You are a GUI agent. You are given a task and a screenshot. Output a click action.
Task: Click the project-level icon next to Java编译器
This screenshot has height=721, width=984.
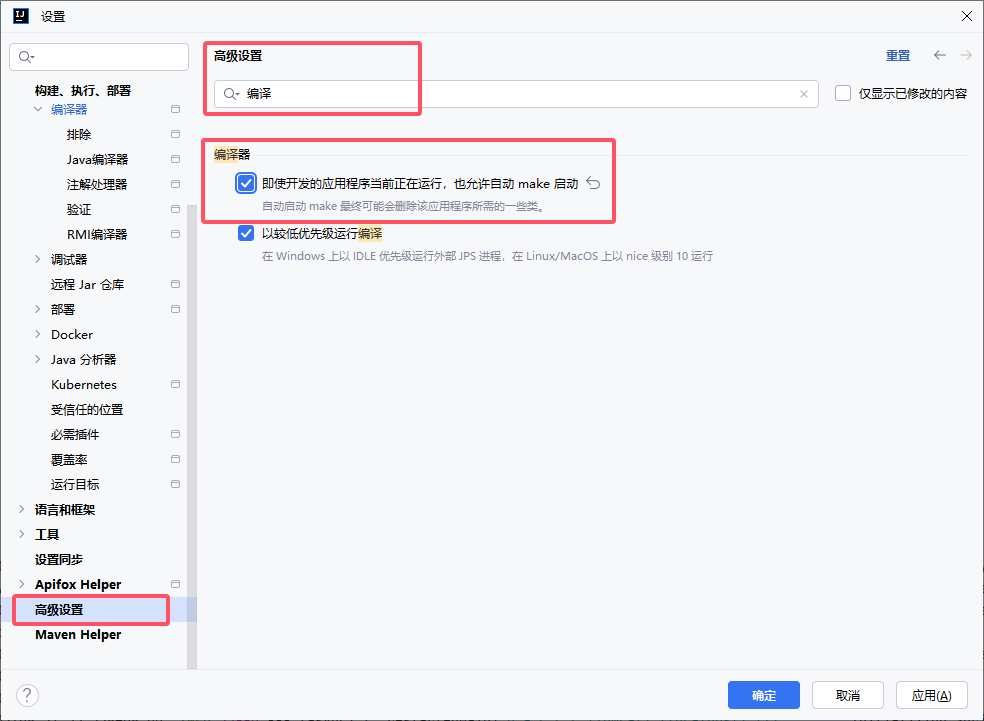(175, 159)
